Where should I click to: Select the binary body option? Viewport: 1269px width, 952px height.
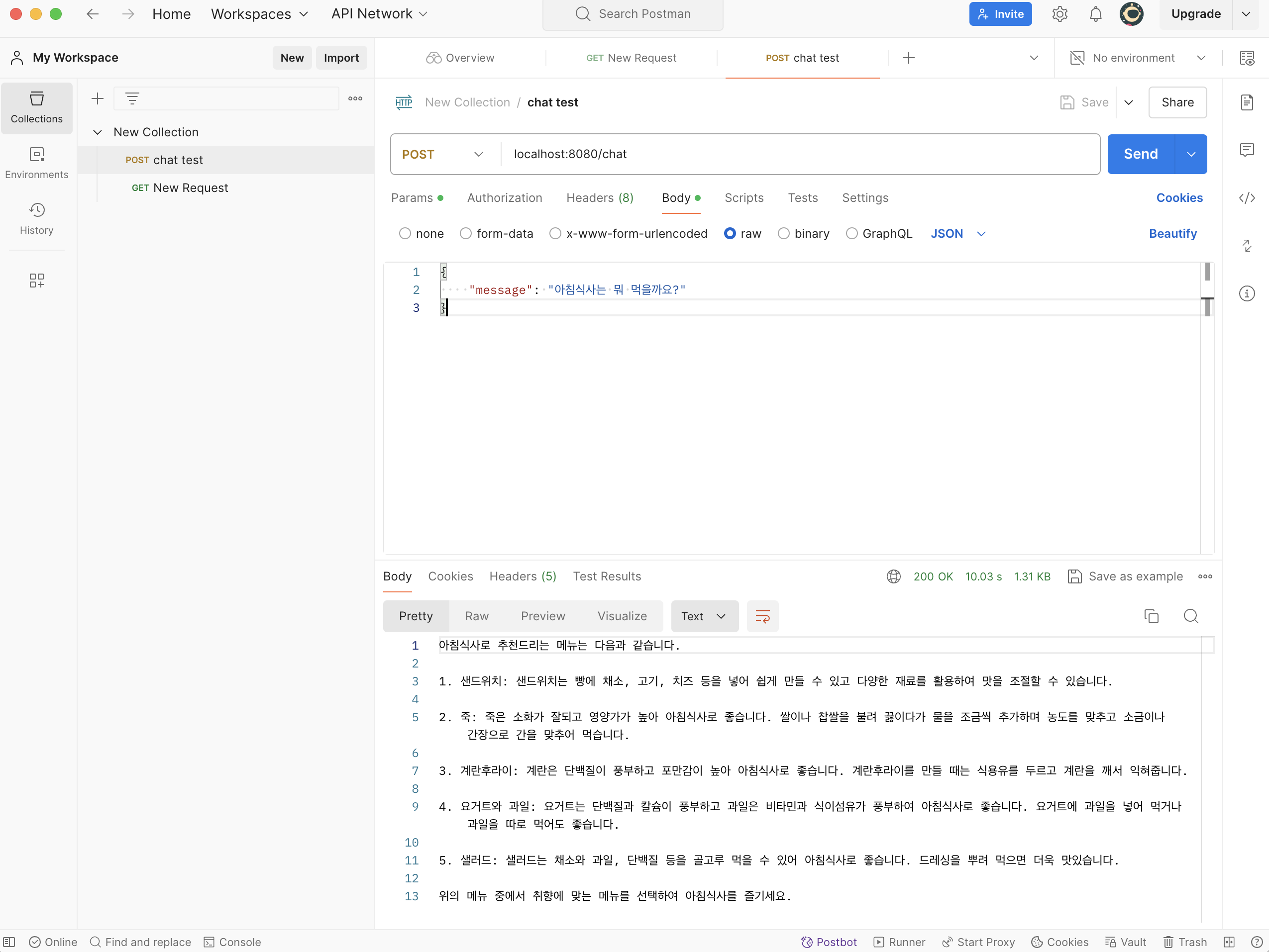[784, 233]
